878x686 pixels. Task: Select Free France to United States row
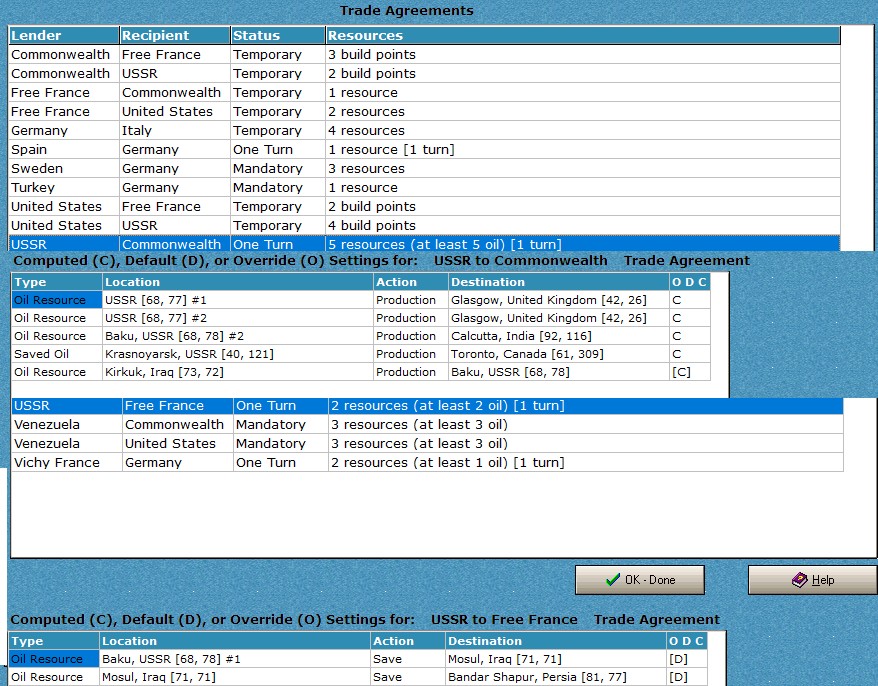424,112
